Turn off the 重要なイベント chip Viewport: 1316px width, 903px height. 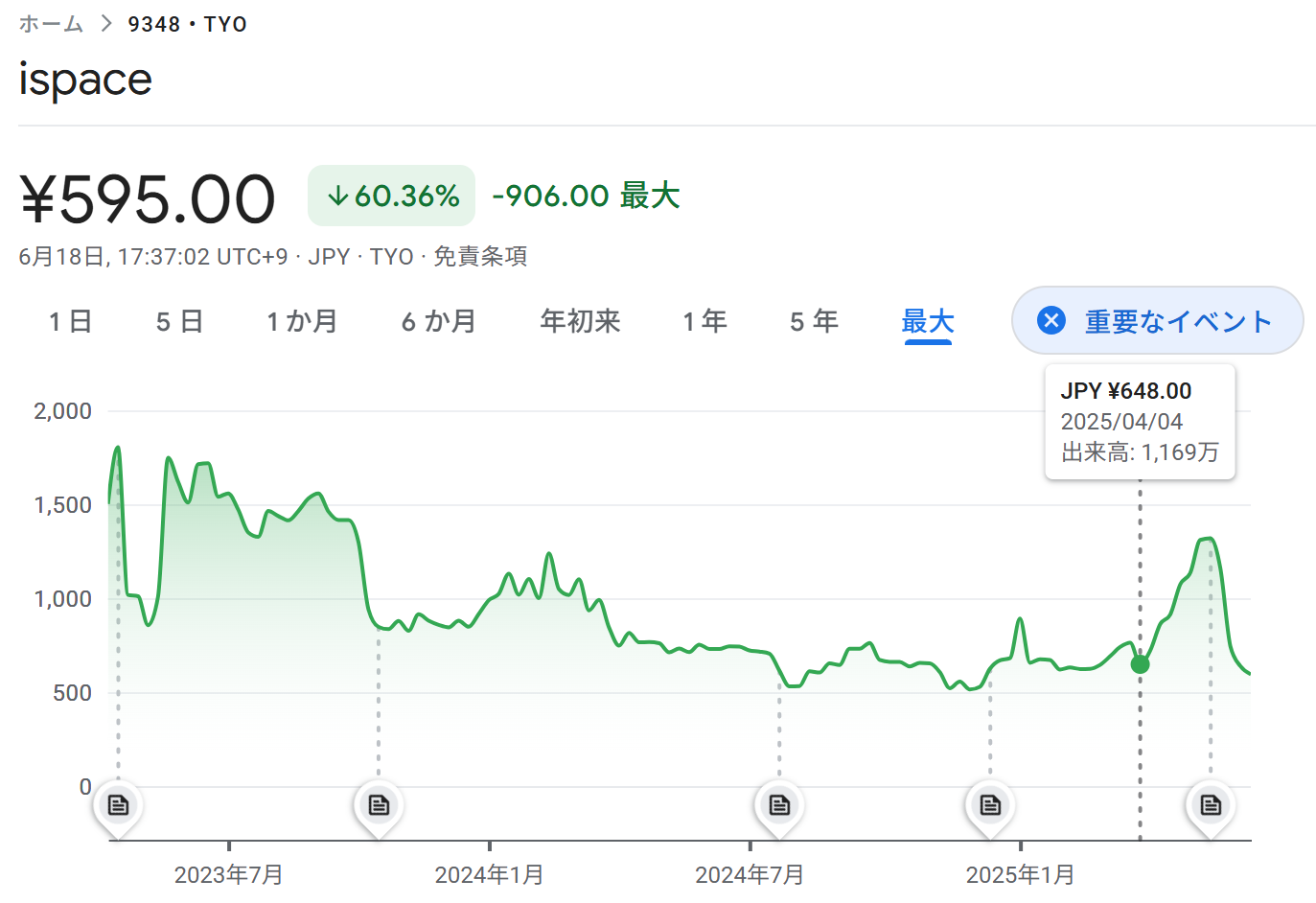point(1157,320)
